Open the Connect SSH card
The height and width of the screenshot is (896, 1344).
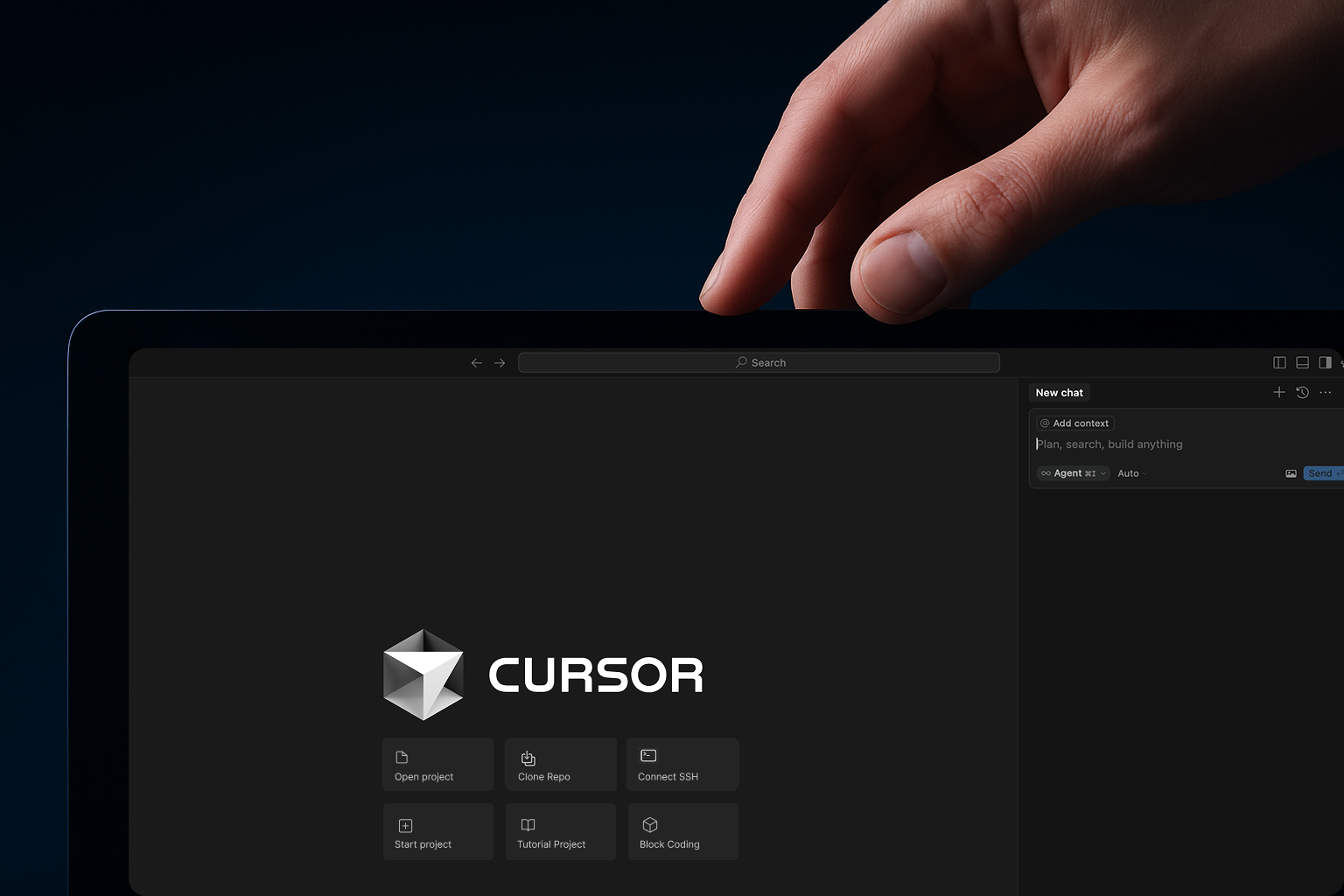[x=683, y=765]
